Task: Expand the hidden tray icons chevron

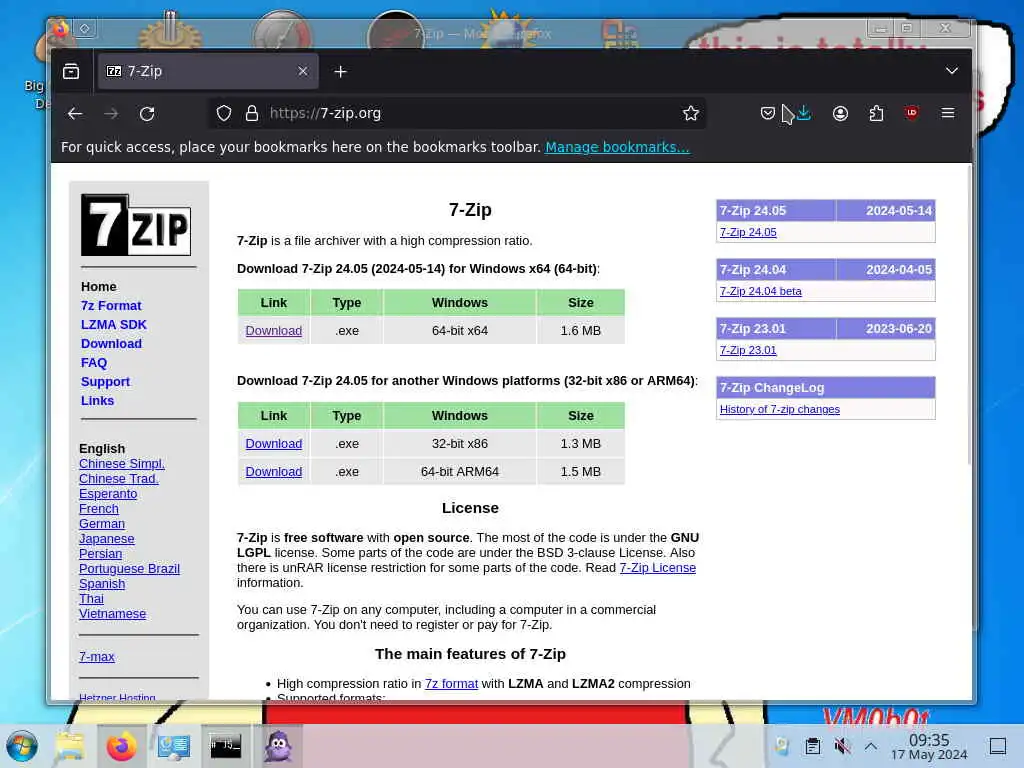Action: coord(871,746)
